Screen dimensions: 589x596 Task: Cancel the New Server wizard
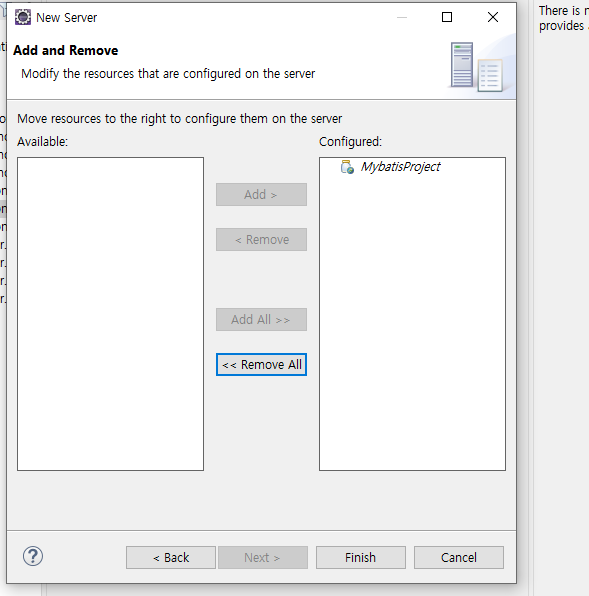[x=459, y=558]
